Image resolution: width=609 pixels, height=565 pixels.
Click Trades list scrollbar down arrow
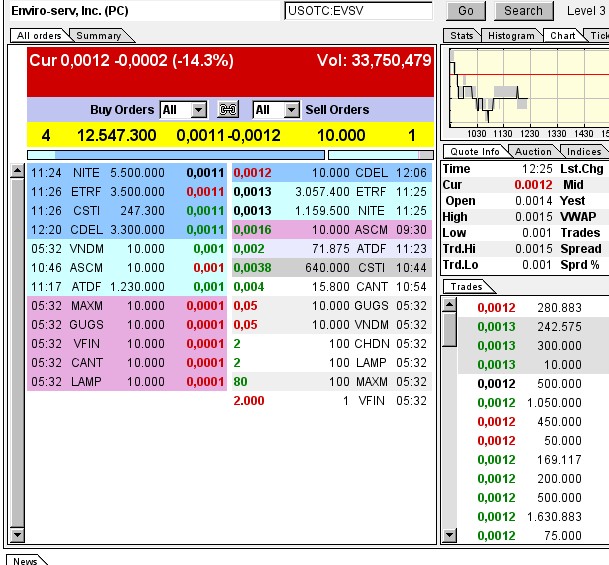tap(450, 535)
